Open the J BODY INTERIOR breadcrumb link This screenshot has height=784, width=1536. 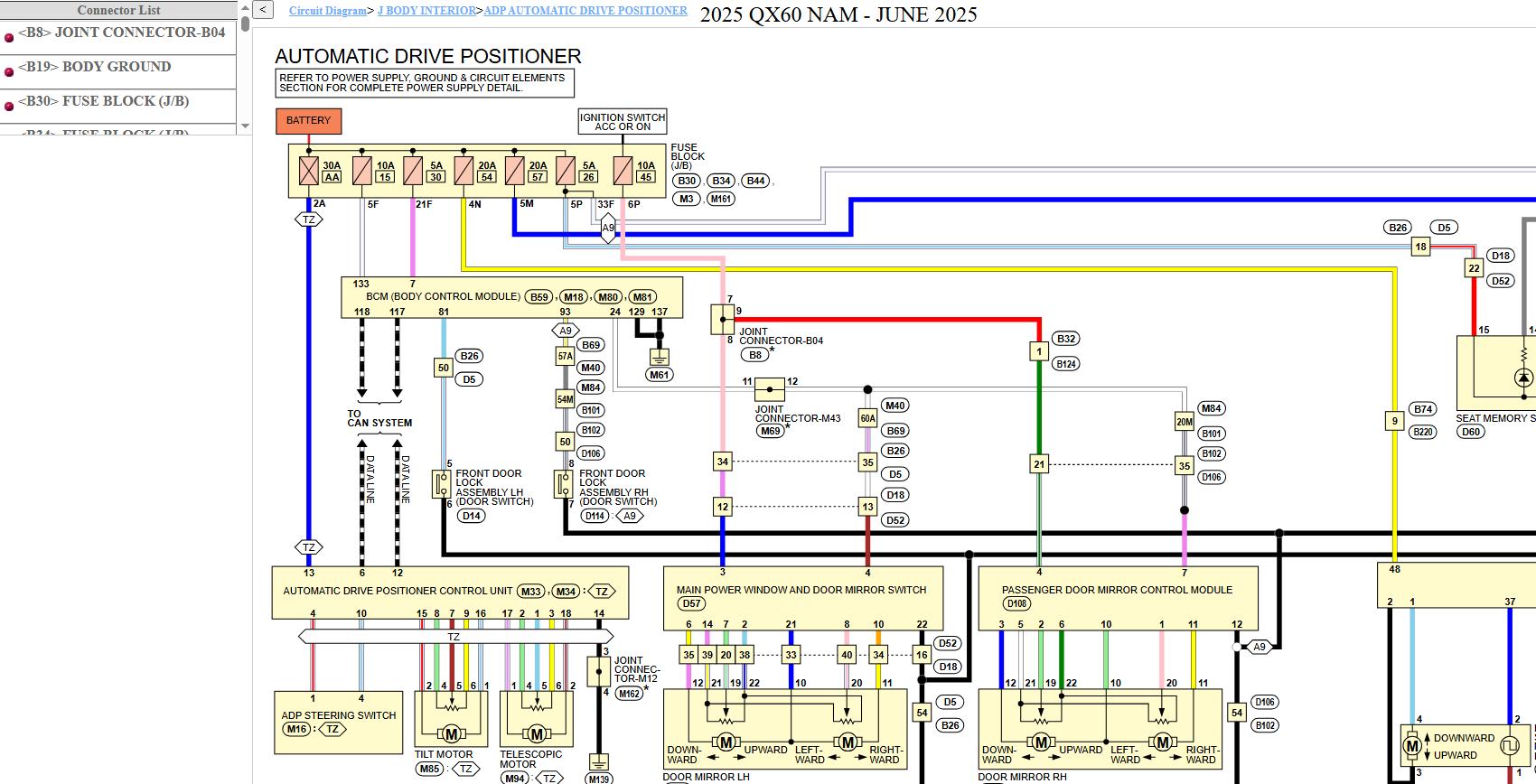click(x=426, y=11)
